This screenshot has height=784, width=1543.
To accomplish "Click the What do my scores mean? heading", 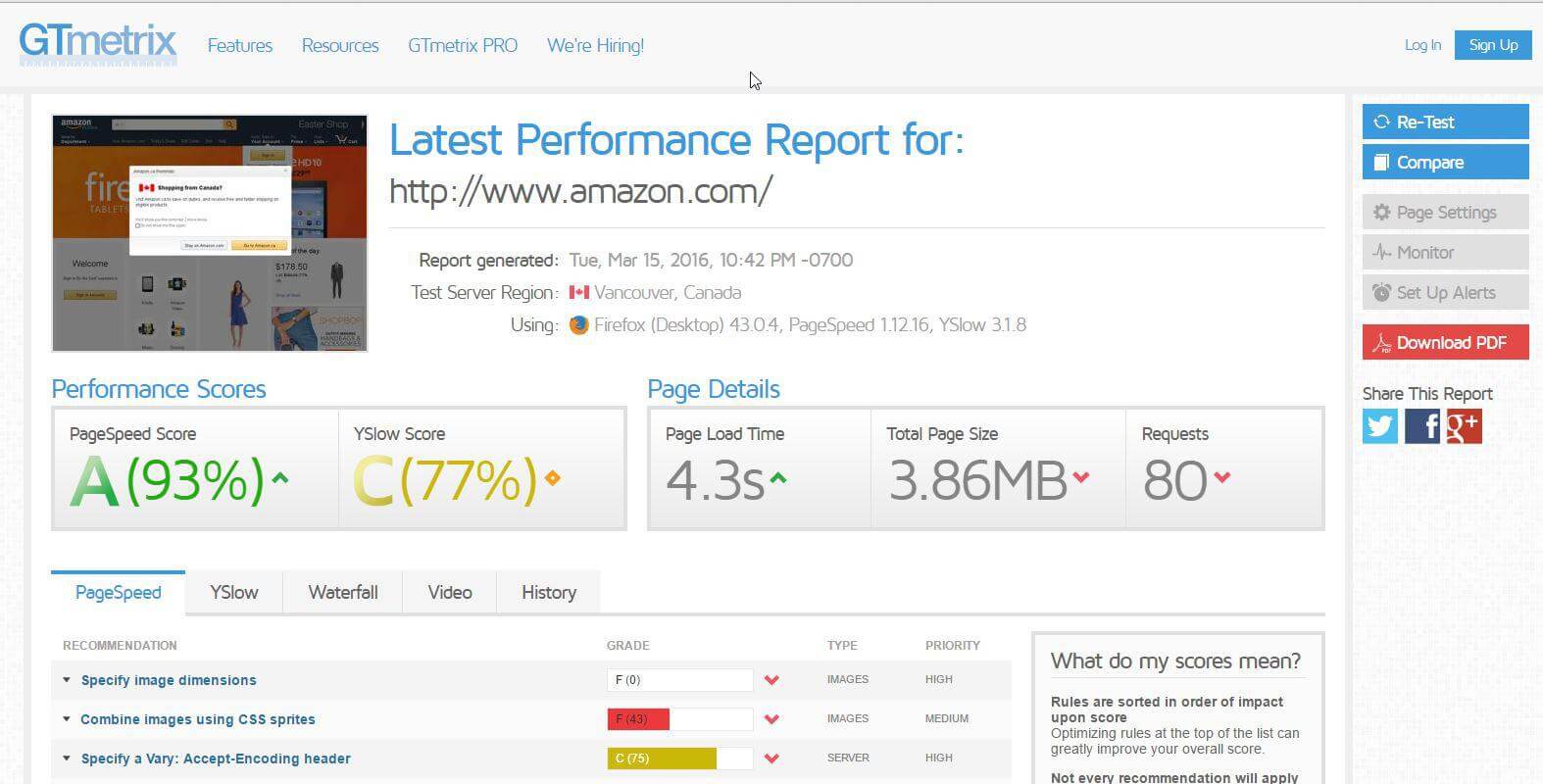I will tap(1175, 661).
